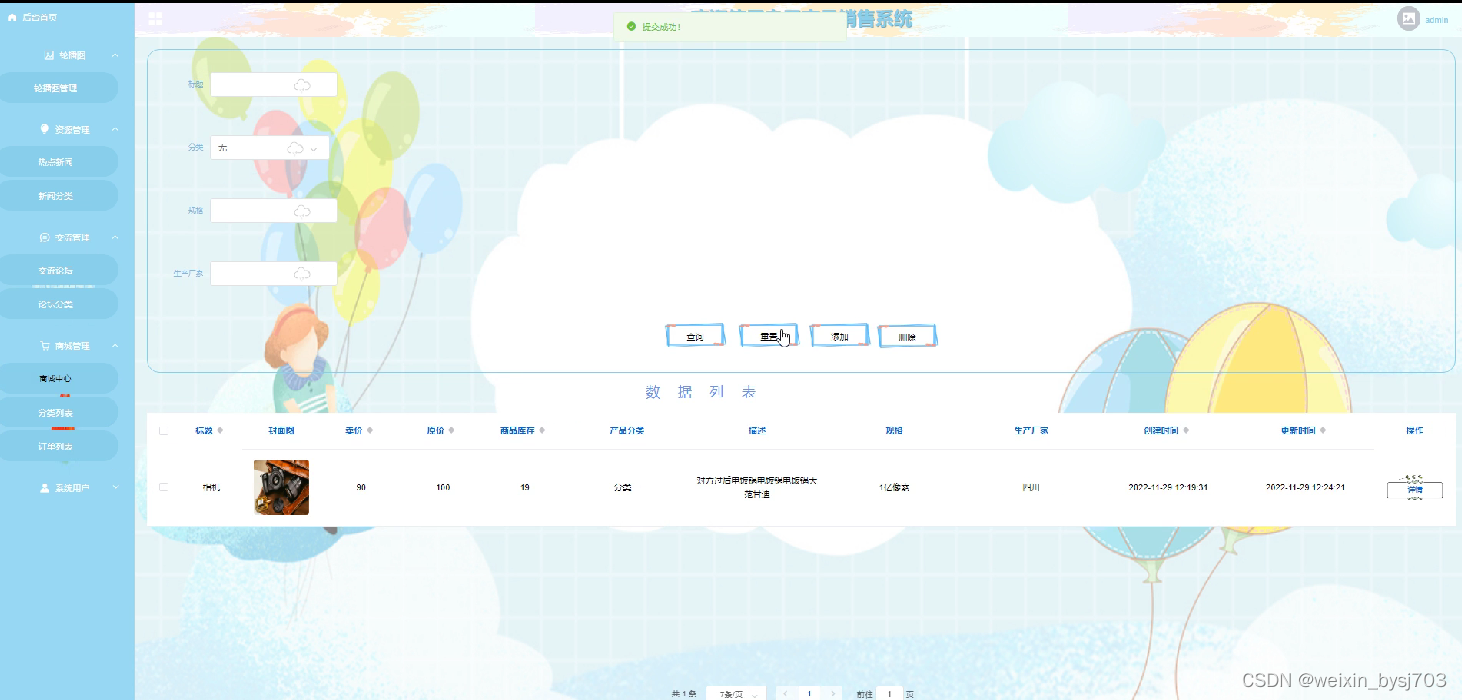Click the communication management chat icon
Screen dimensions: 1462x700
(44, 237)
